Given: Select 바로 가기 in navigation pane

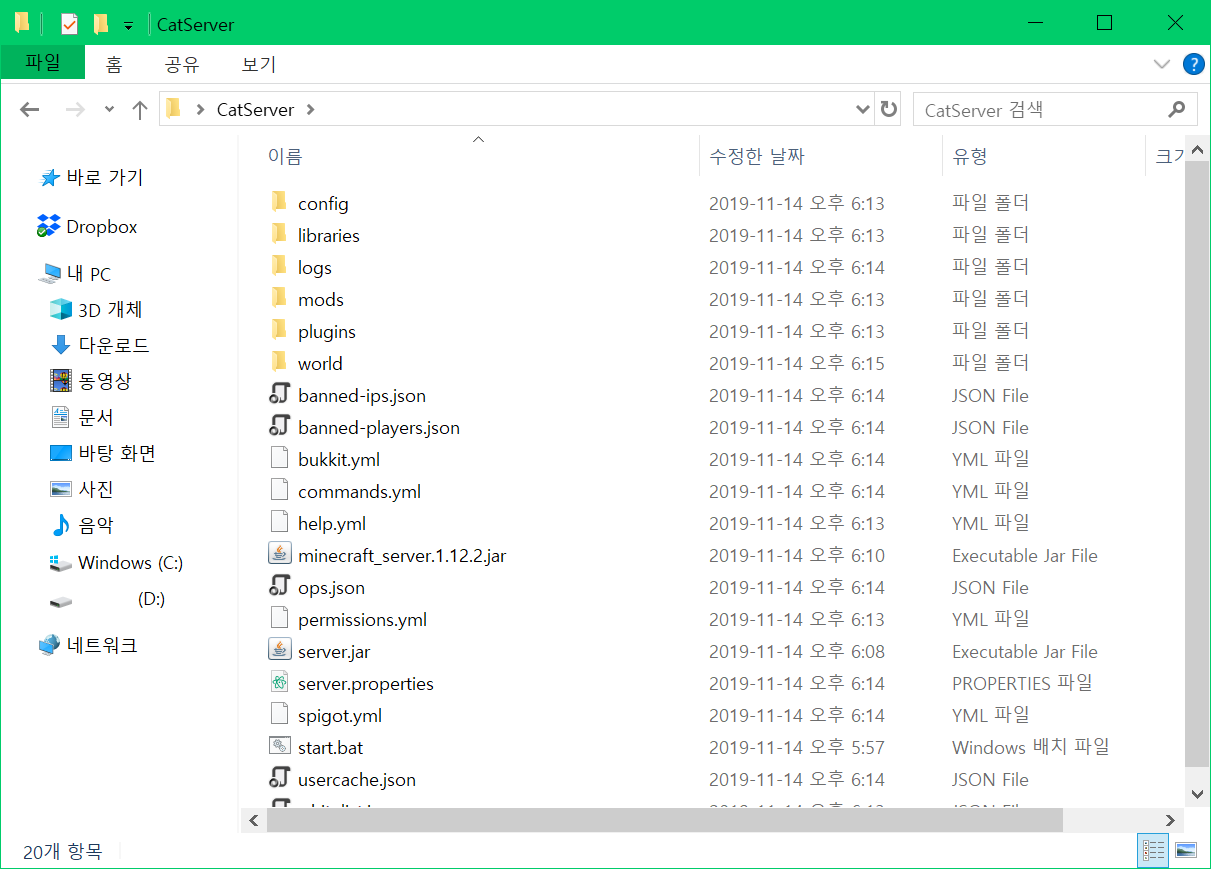Looking at the screenshot, I should [x=104, y=177].
